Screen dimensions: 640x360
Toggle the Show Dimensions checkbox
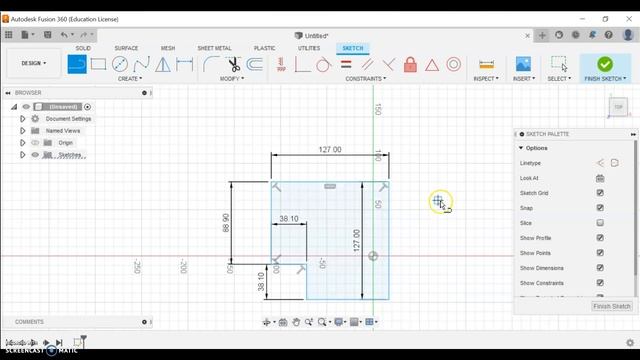click(600, 268)
